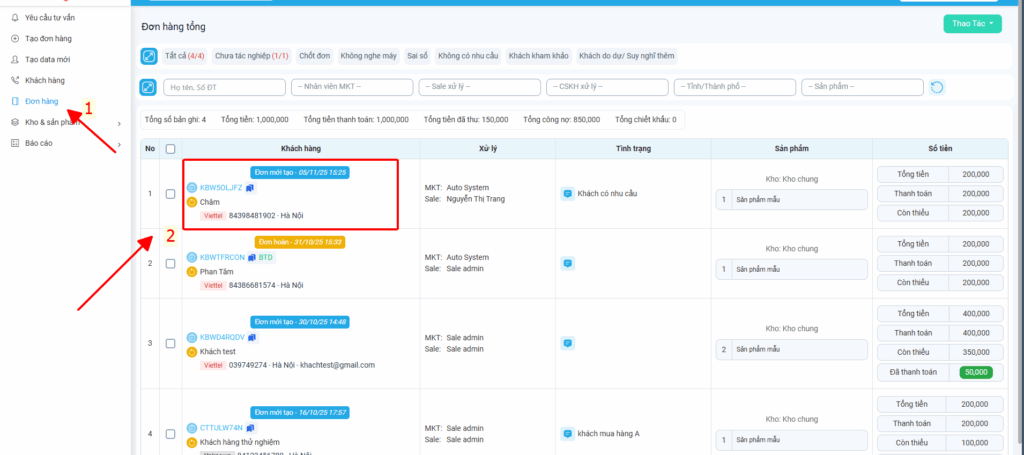Click the bell icon for Yêu cầu tư vấn

coord(14,19)
